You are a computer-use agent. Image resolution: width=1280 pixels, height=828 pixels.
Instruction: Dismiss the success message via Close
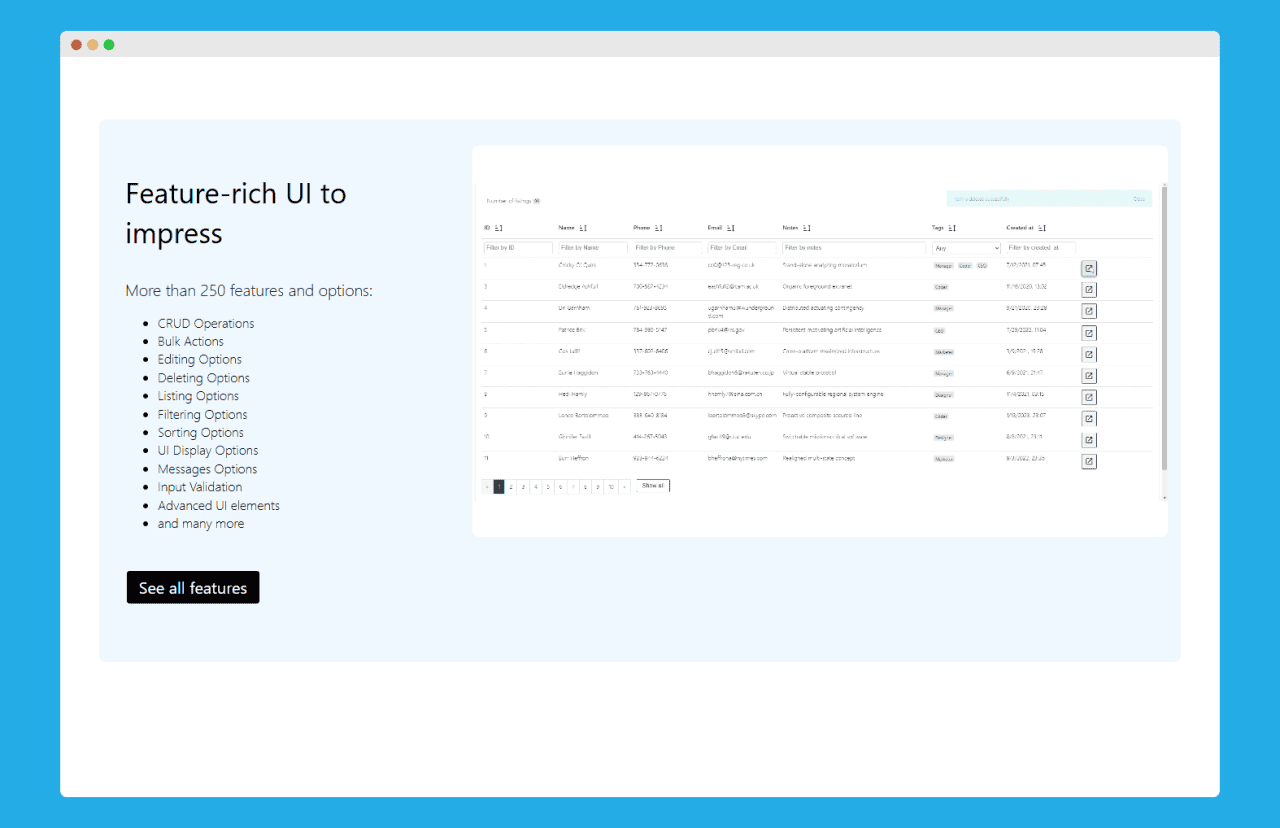[1138, 199]
